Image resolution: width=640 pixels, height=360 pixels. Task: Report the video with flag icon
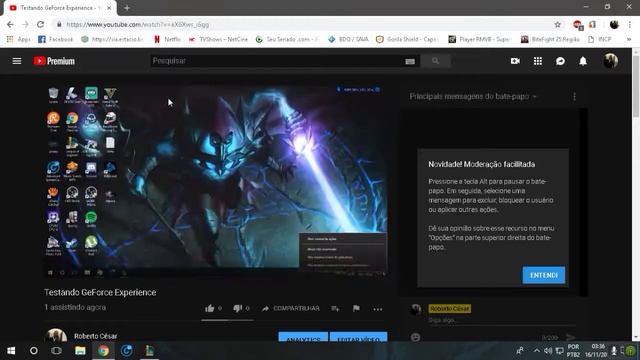pyautogui.click(x=356, y=308)
